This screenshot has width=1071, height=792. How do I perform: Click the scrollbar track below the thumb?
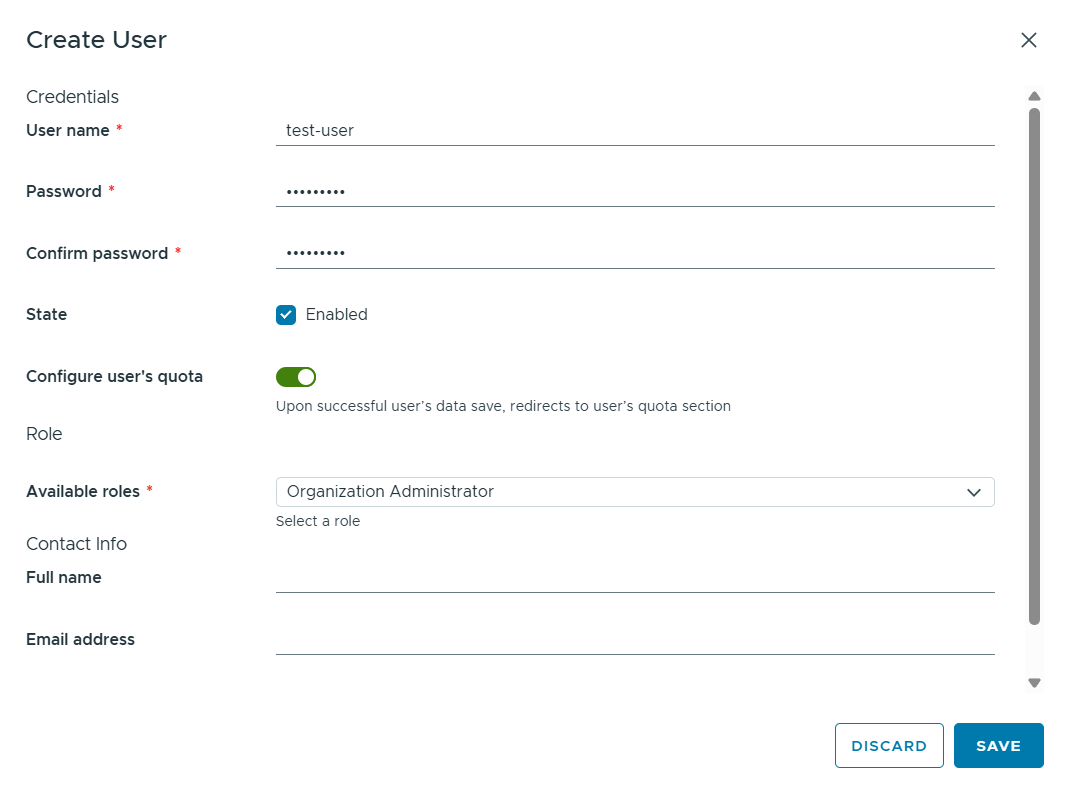pyautogui.click(x=1034, y=650)
